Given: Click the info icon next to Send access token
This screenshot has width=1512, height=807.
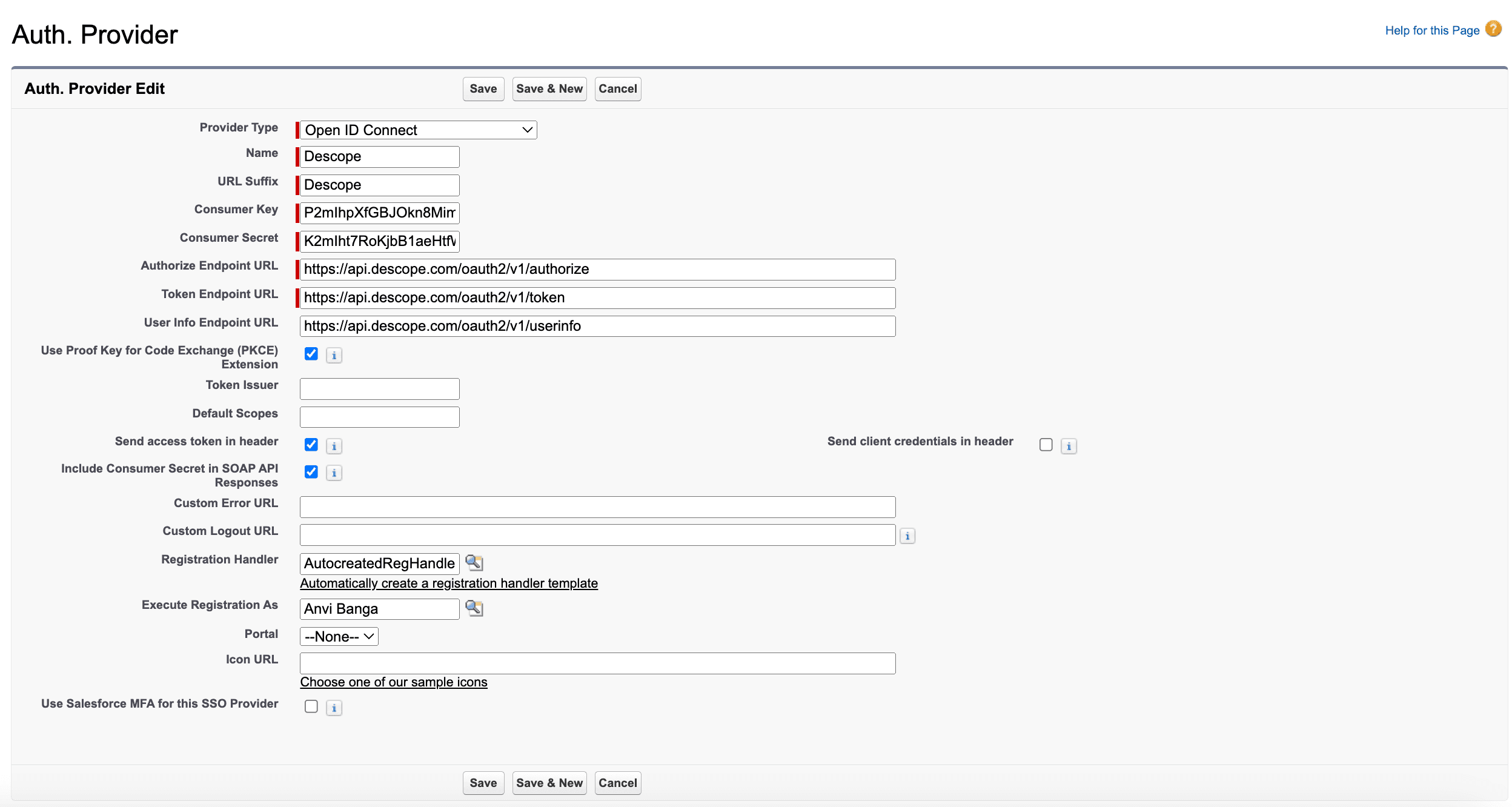Looking at the screenshot, I should click(334, 445).
